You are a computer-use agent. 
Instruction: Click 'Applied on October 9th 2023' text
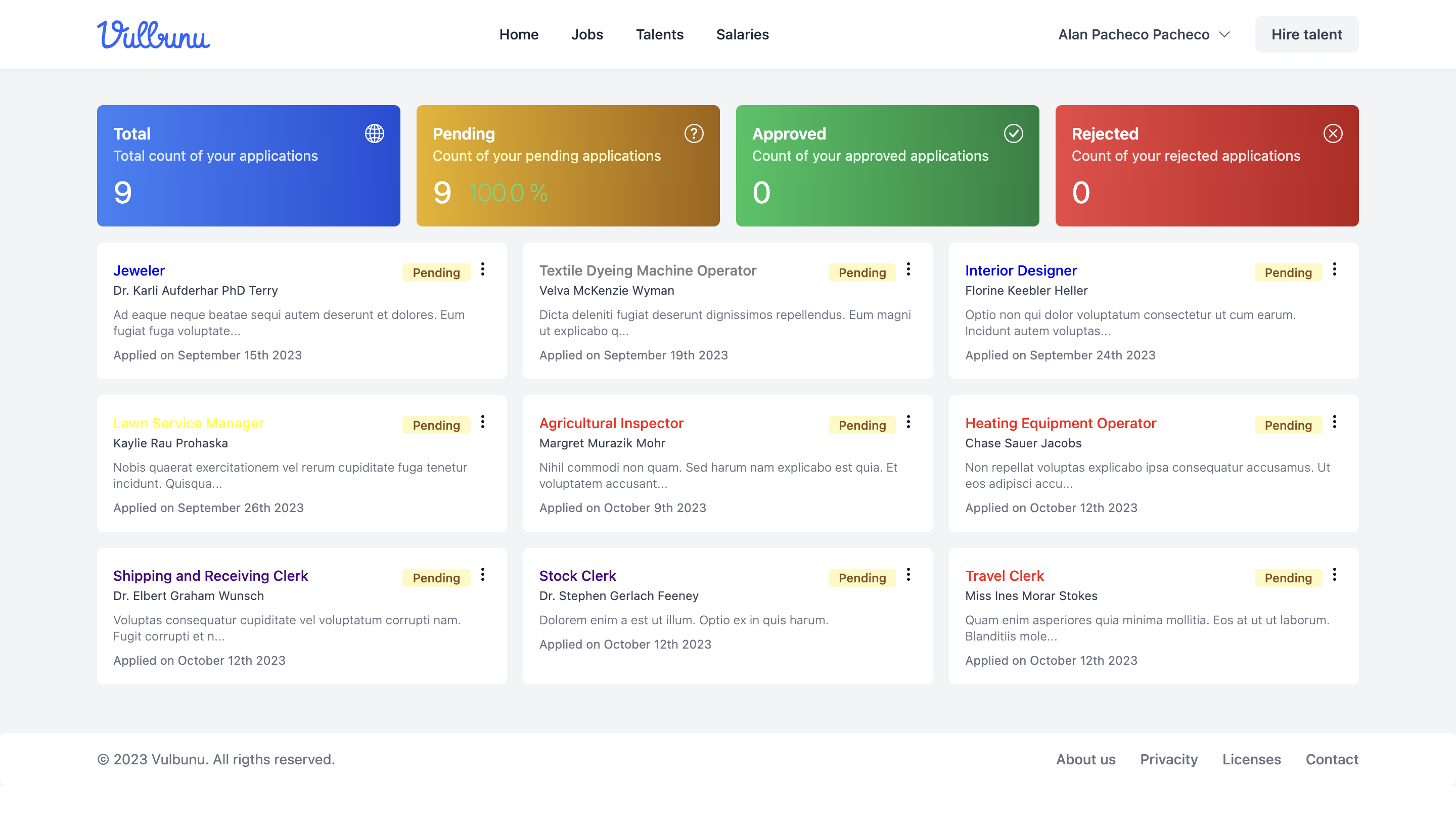(x=622, y=508)
